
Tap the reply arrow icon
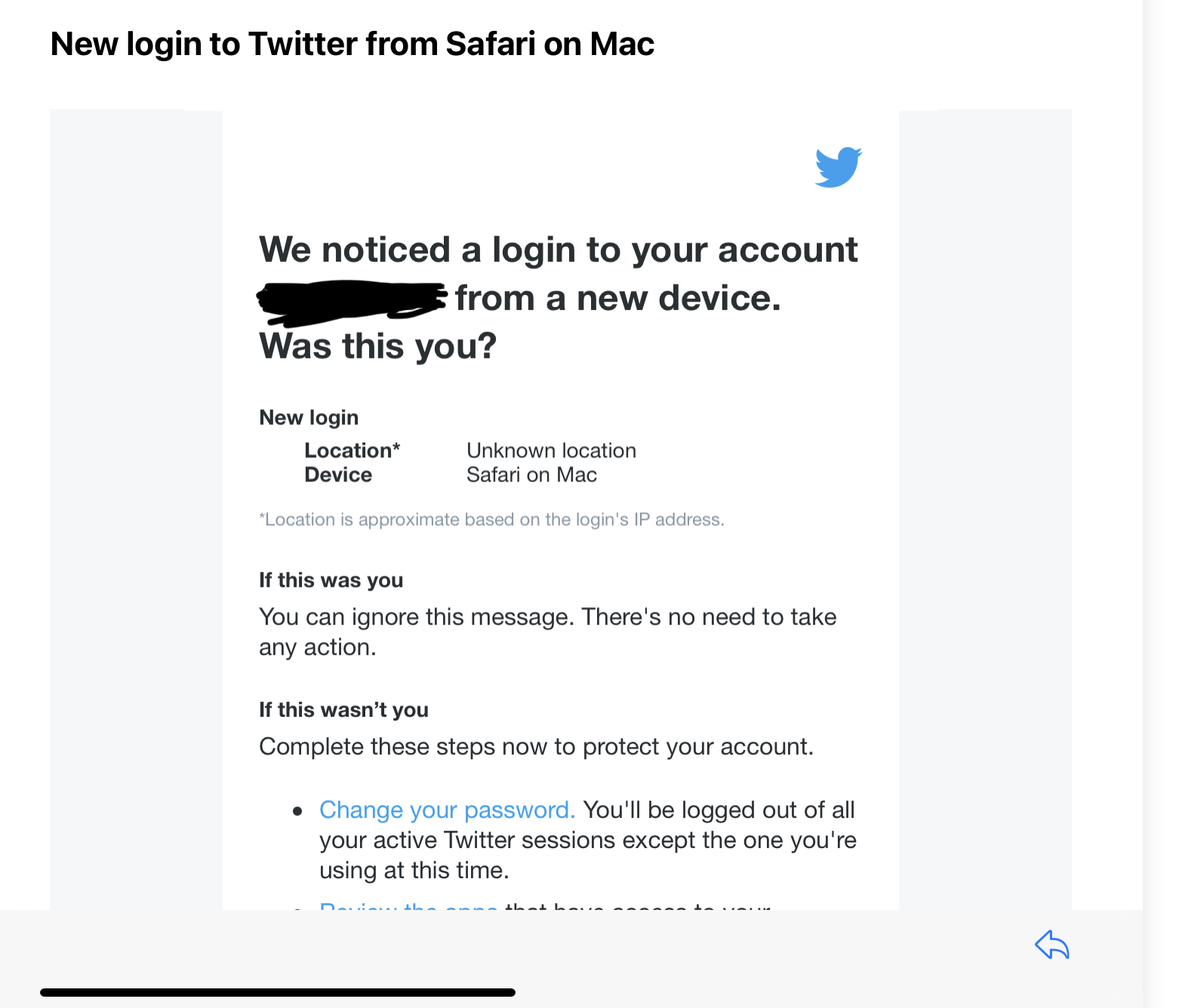pyautogui.click(x=1051, y=945)
